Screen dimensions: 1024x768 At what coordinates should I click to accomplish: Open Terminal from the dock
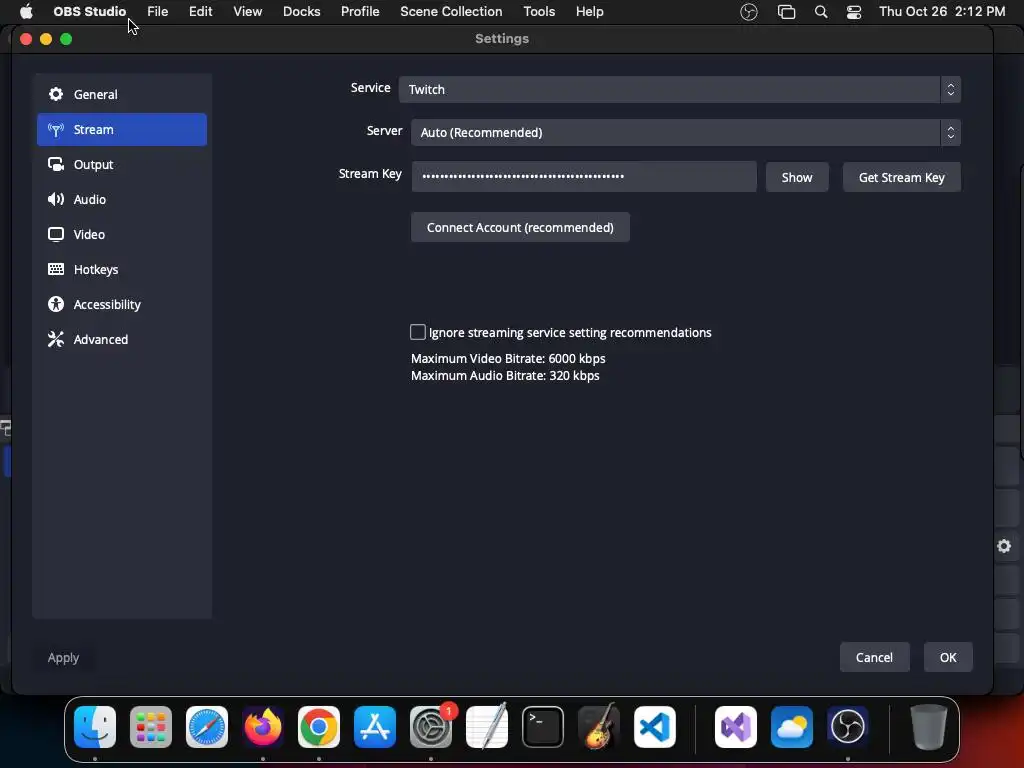pos(543,727)
